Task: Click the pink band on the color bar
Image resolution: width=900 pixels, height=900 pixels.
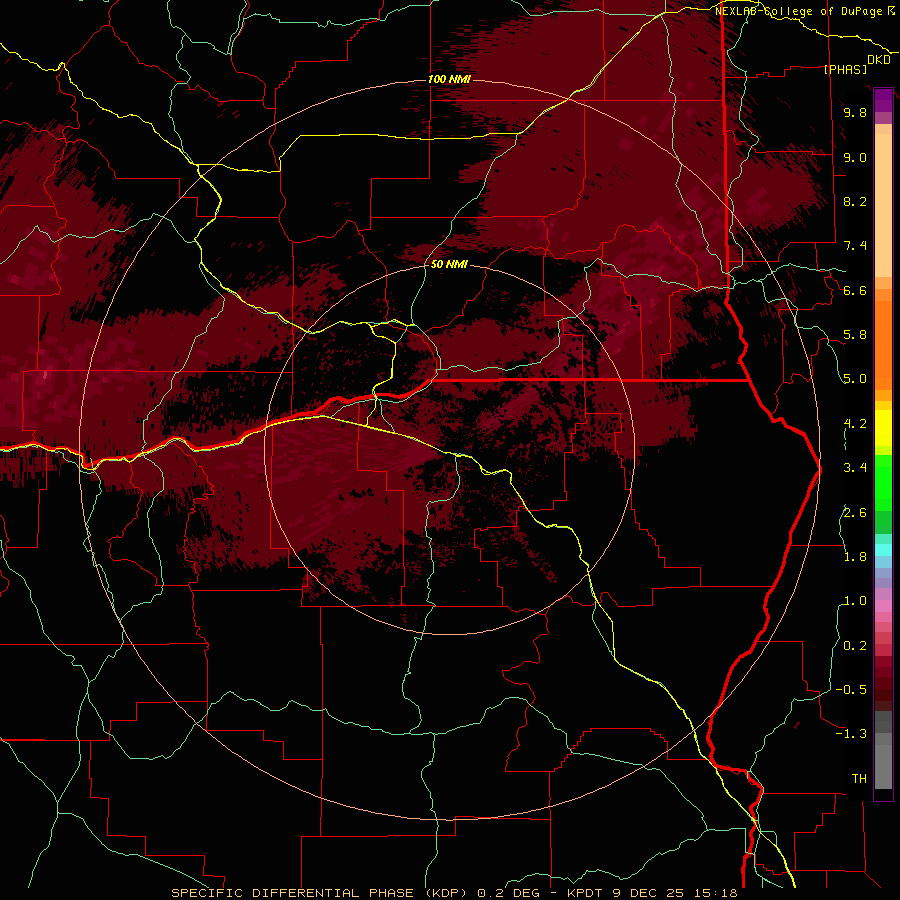Action: pyautogui.click(x=883, y=606)
